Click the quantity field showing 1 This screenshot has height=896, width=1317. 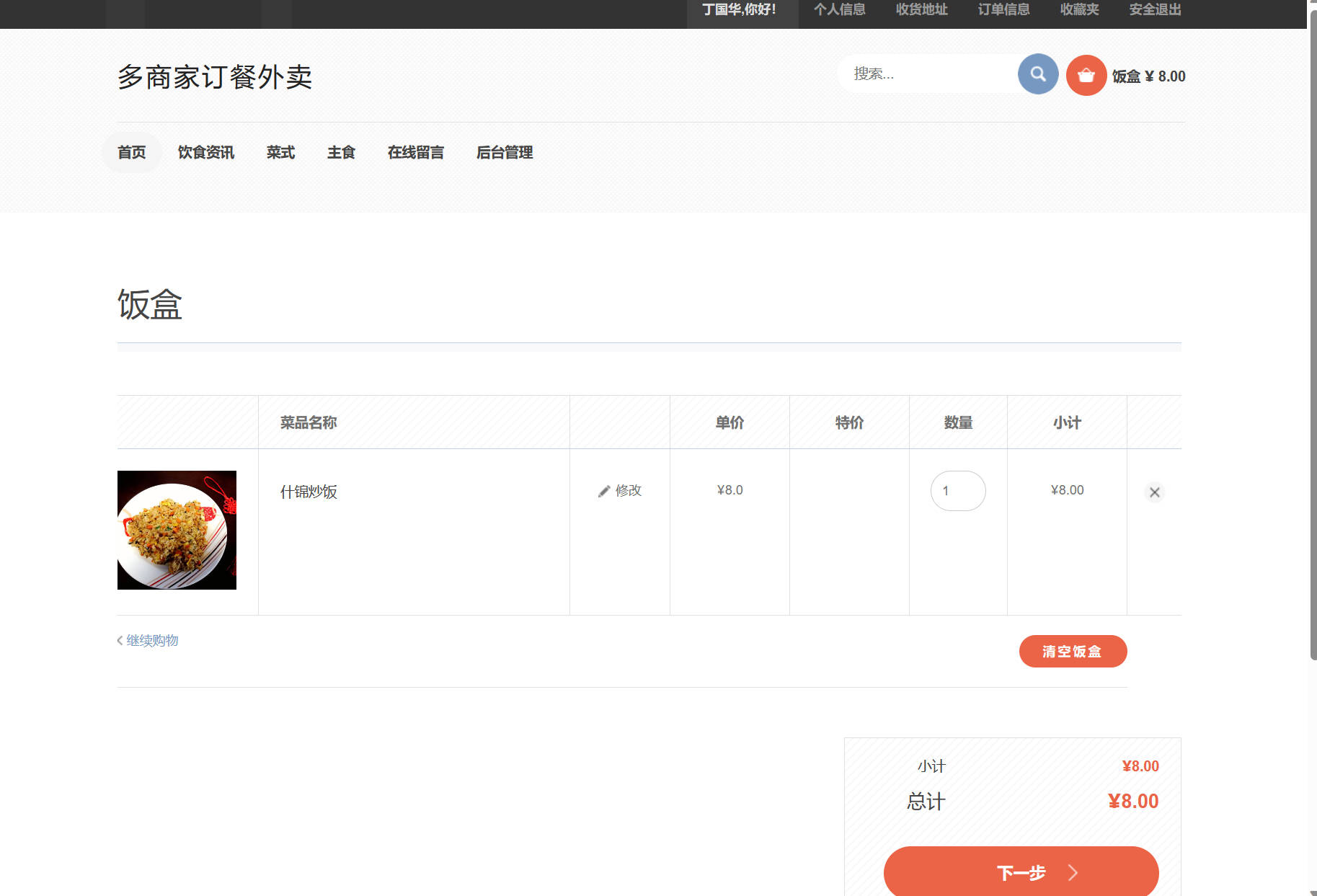[957, 491]
